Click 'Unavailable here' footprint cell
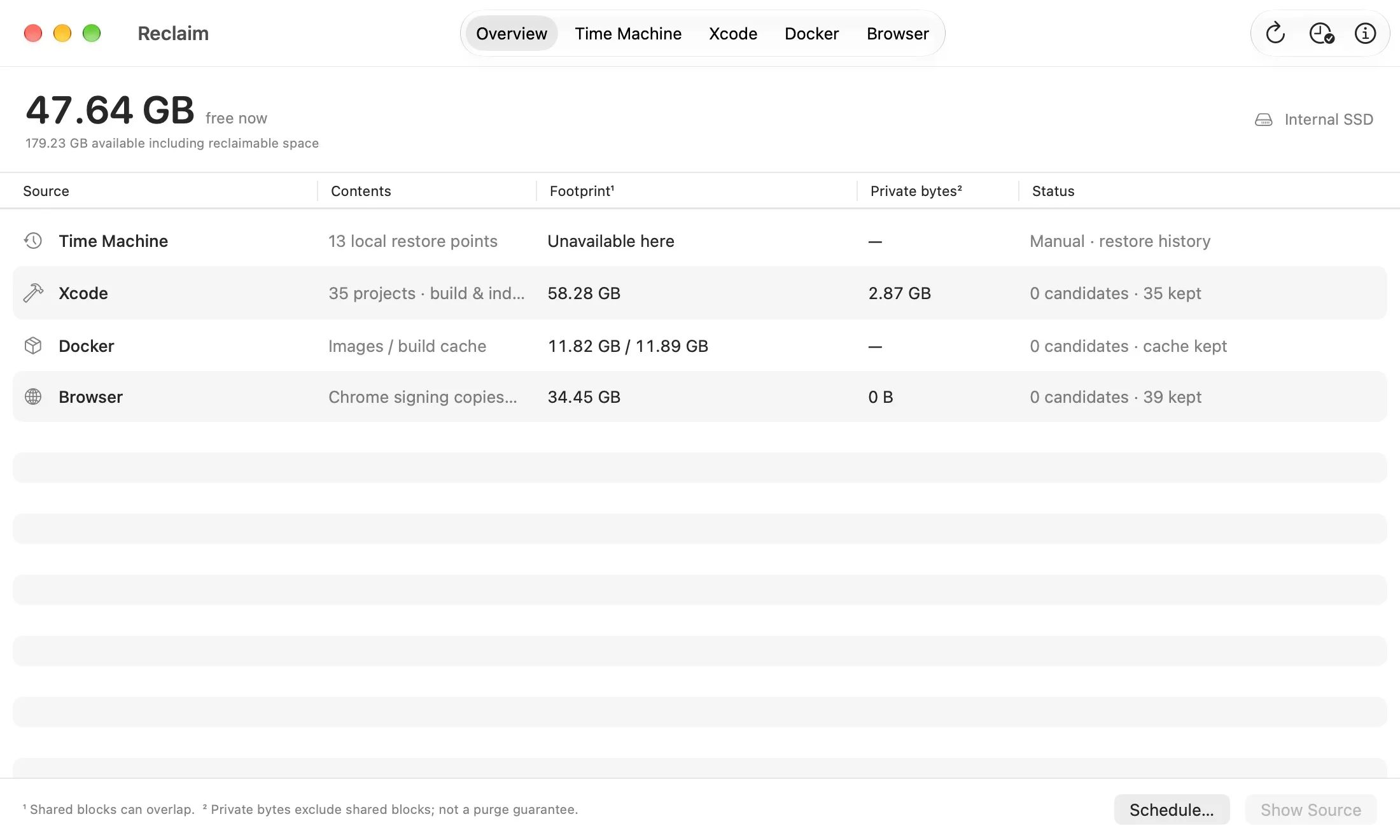This screenshot has width=1400, height=840. 611,241
